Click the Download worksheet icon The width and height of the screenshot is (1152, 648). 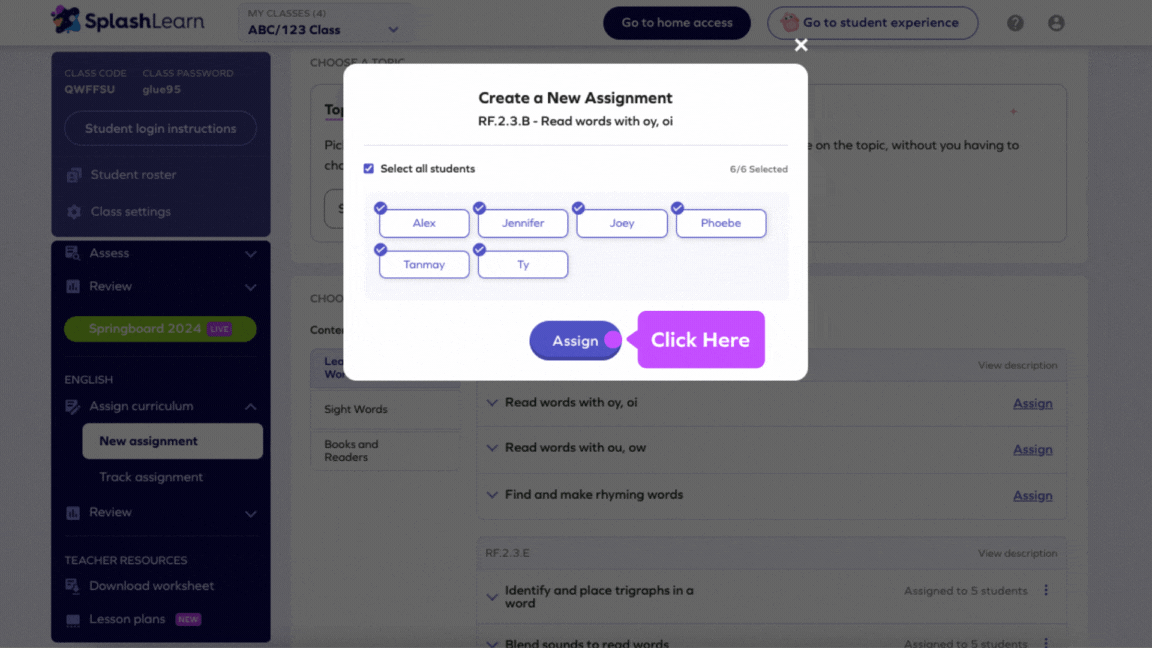(73, 586)
